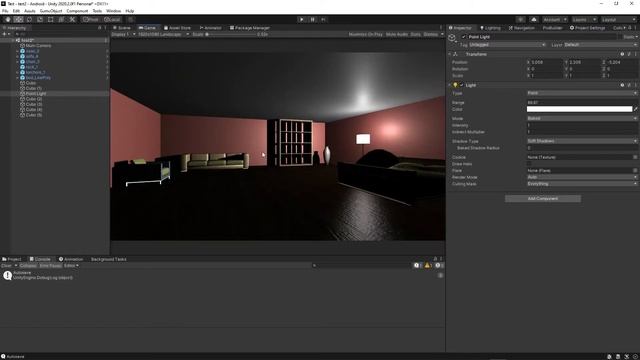Click the Add Component button
Screen dimensions: 640x360
(542, 198)
